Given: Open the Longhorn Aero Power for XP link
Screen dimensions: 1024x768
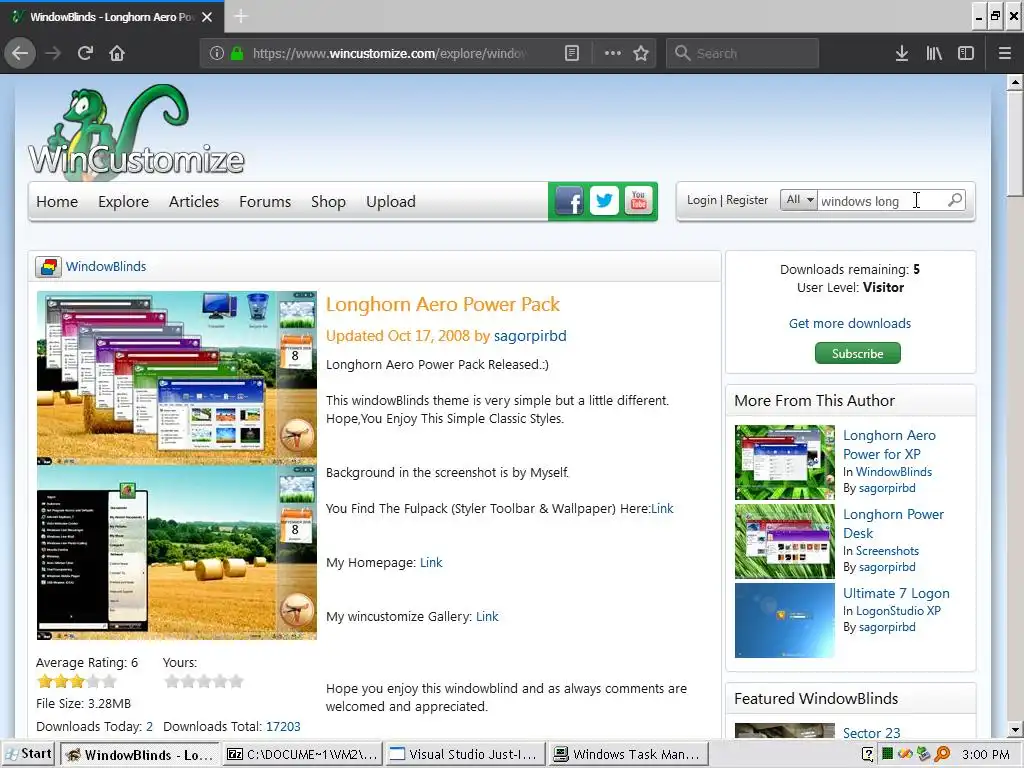Looking at the screenshot, I should [x=889, y=444].
